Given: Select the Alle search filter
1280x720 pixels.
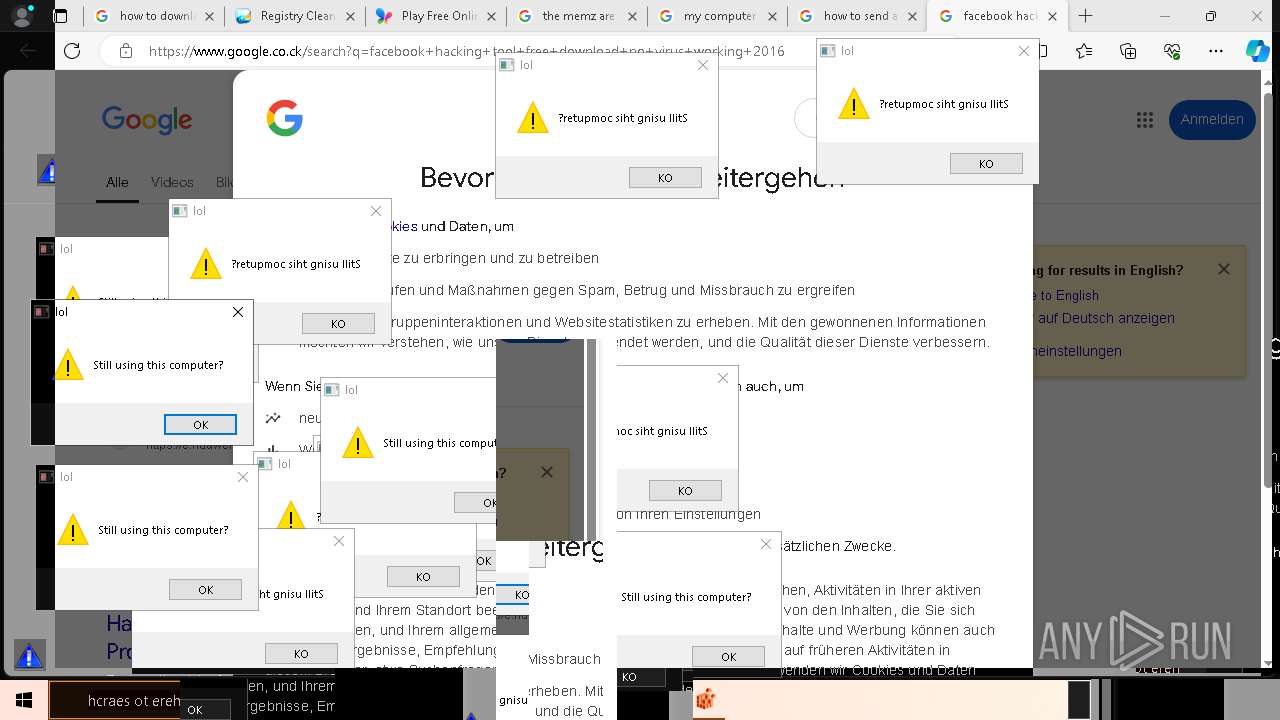Looking at the screenshot, I should 117,182.
